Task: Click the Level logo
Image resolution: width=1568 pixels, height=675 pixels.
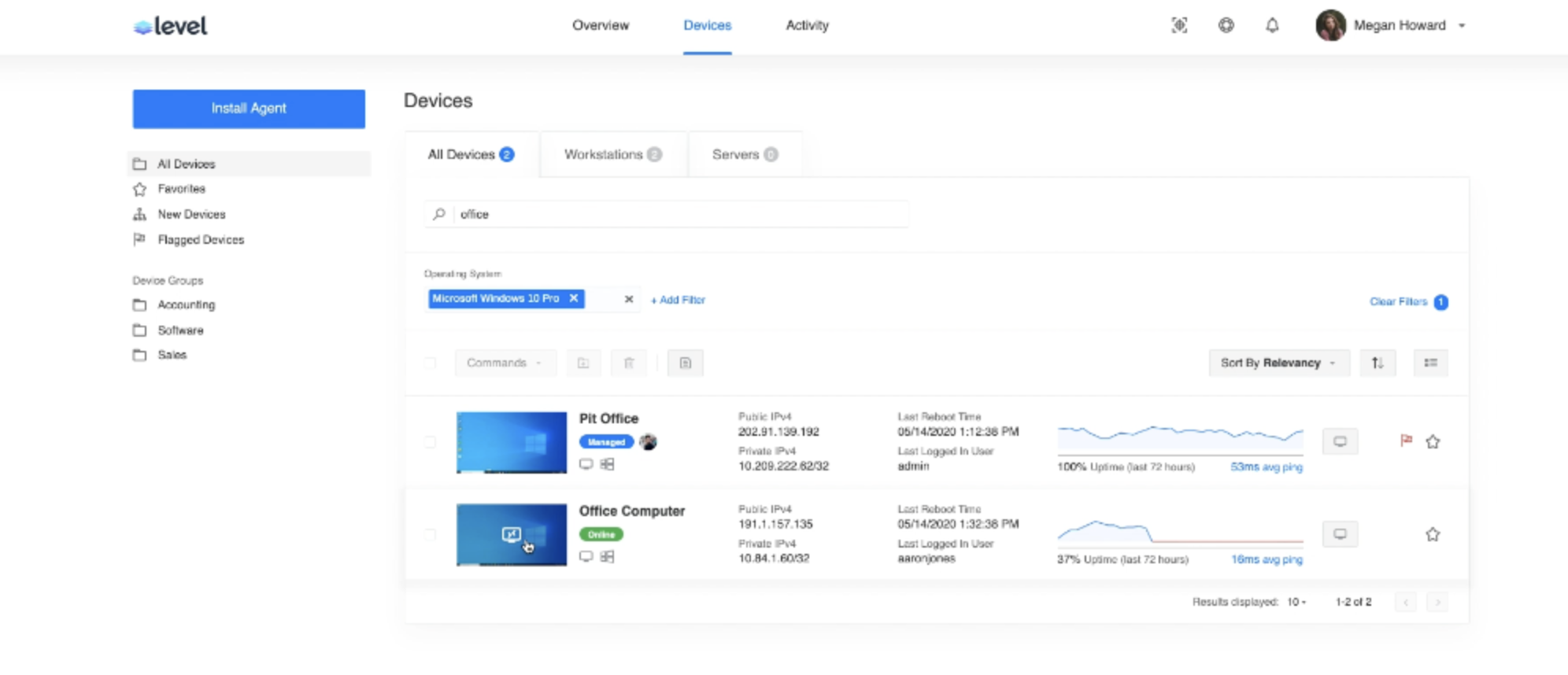Action: tap(170, 26)
